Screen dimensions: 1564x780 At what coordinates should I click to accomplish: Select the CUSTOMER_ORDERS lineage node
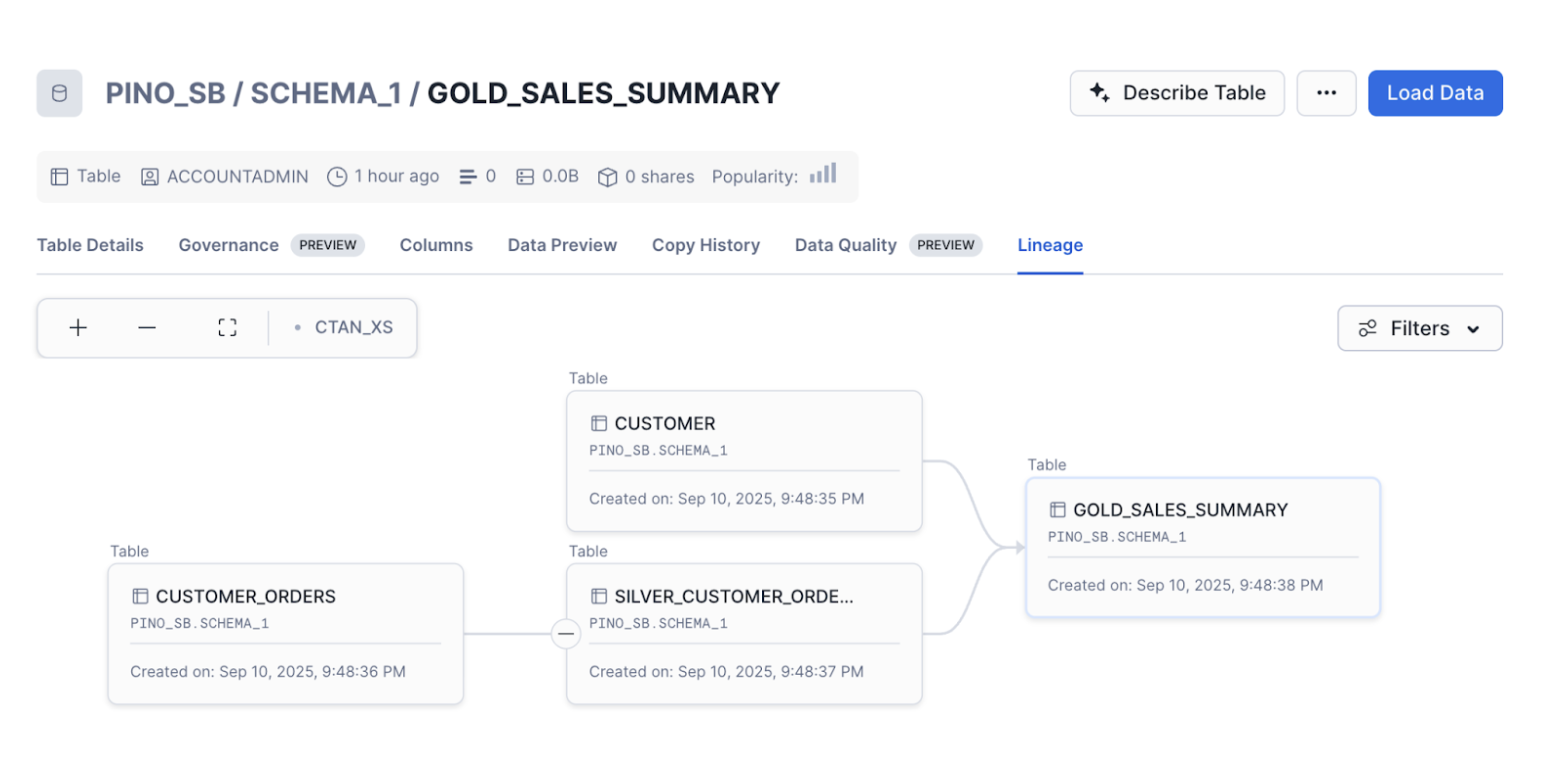point(285,634)
